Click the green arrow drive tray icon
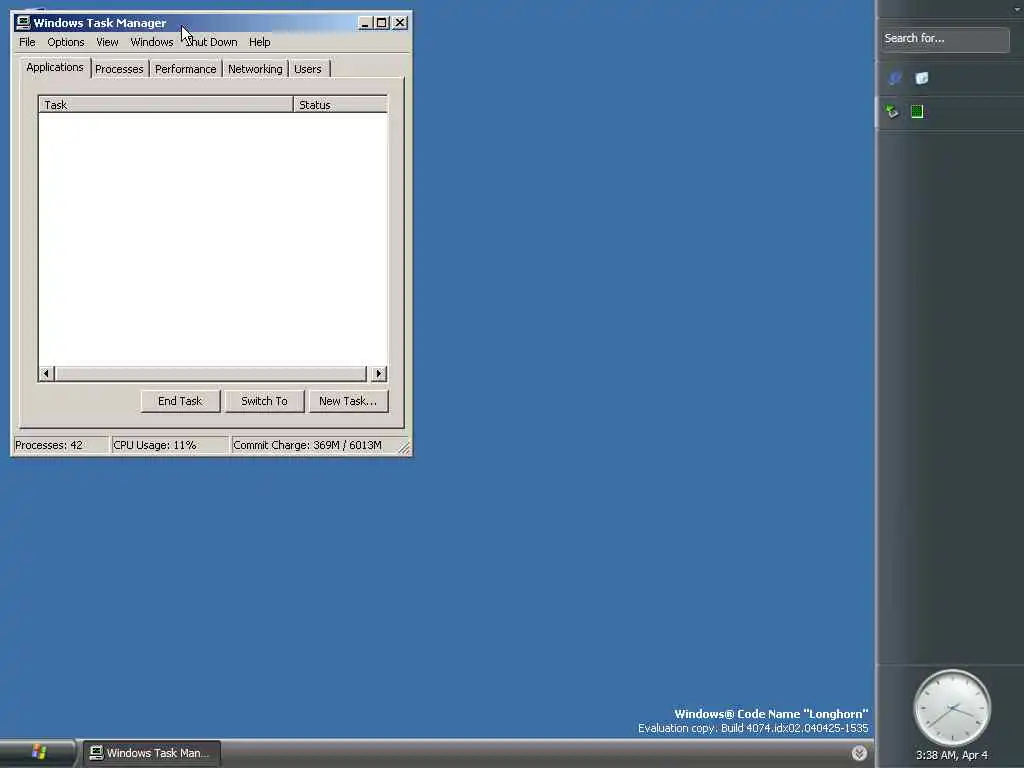Screen dimensions: 1024x768 pos(892,112)
